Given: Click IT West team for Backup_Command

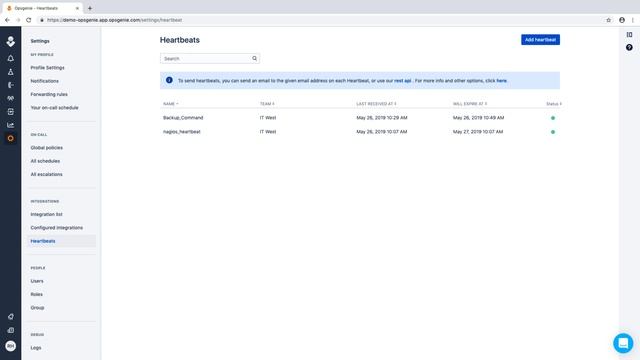Looking at the screenshot, I should (268, 118).
